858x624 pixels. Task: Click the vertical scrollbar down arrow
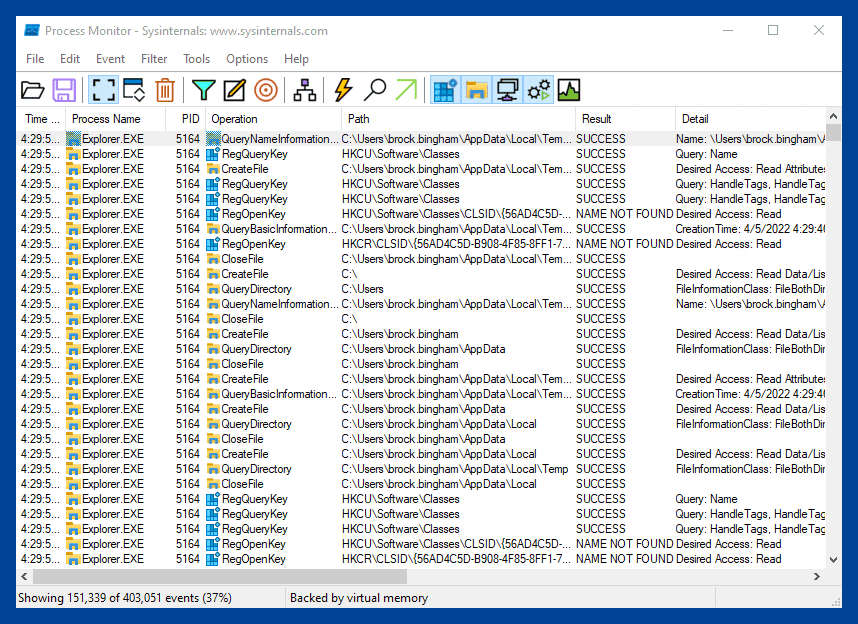tap(833, 559)
